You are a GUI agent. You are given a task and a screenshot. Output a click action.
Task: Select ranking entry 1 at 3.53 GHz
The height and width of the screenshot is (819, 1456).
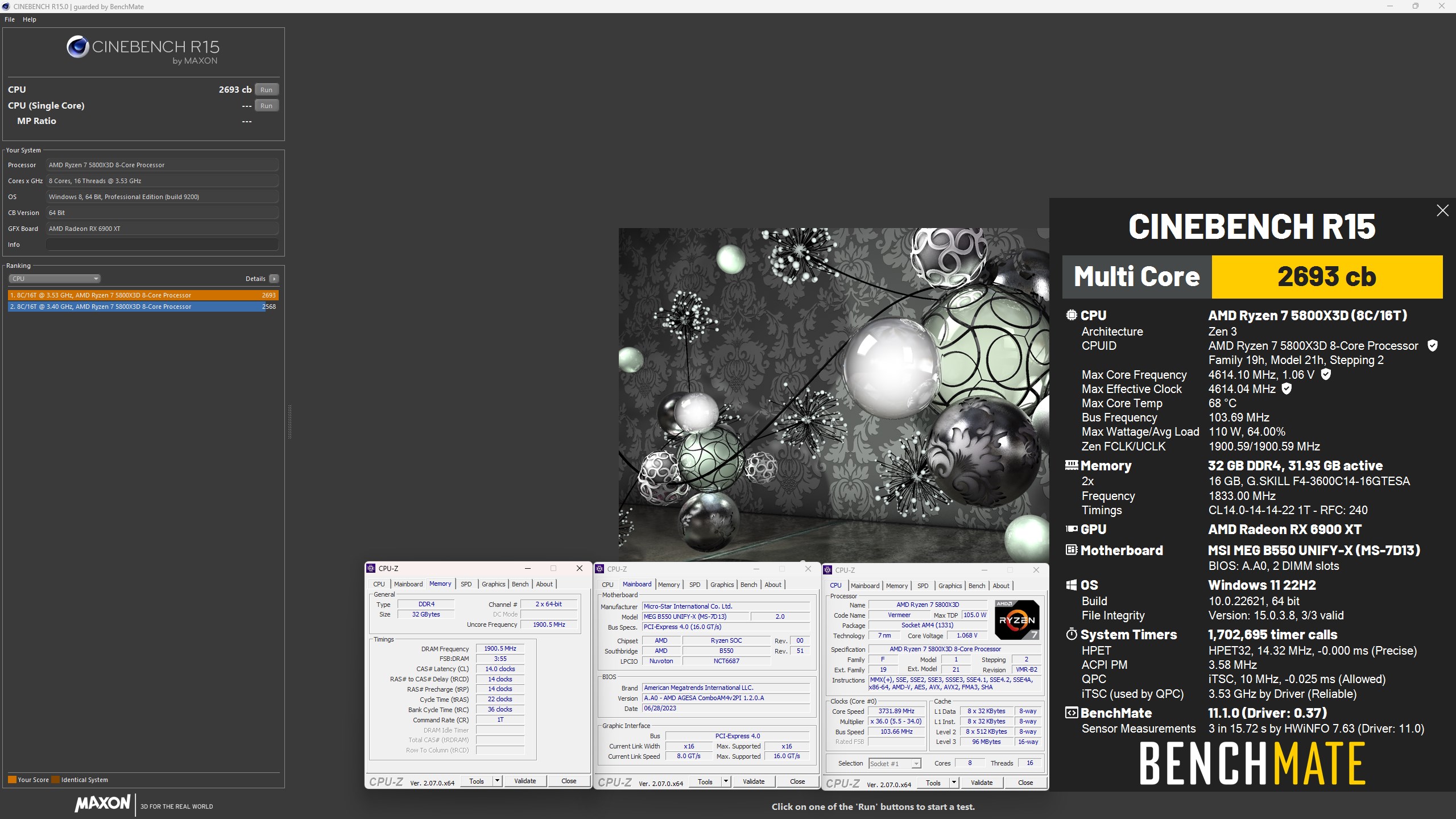point(143,295)
